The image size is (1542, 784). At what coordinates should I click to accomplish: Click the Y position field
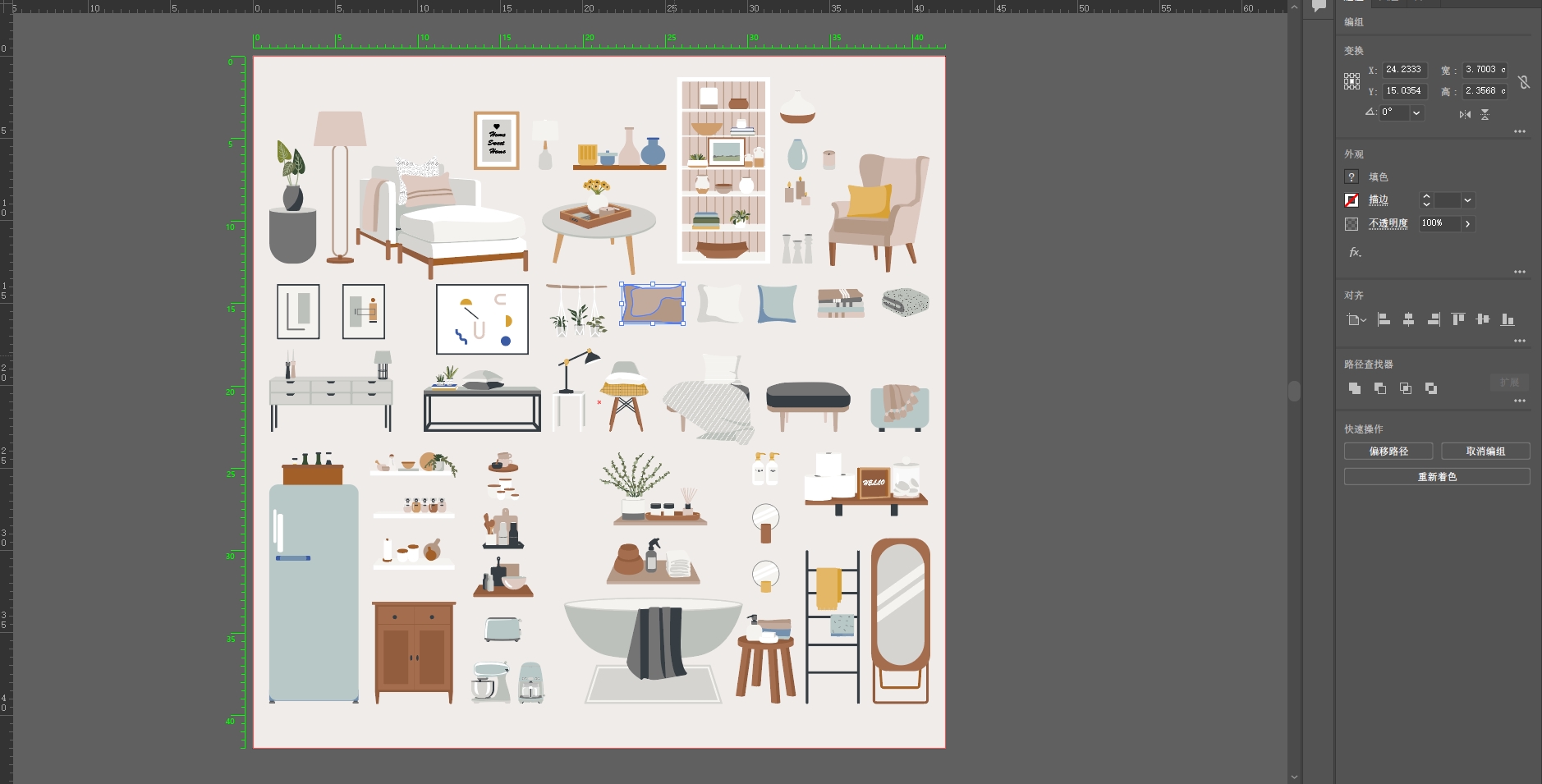coord(1405,91)
